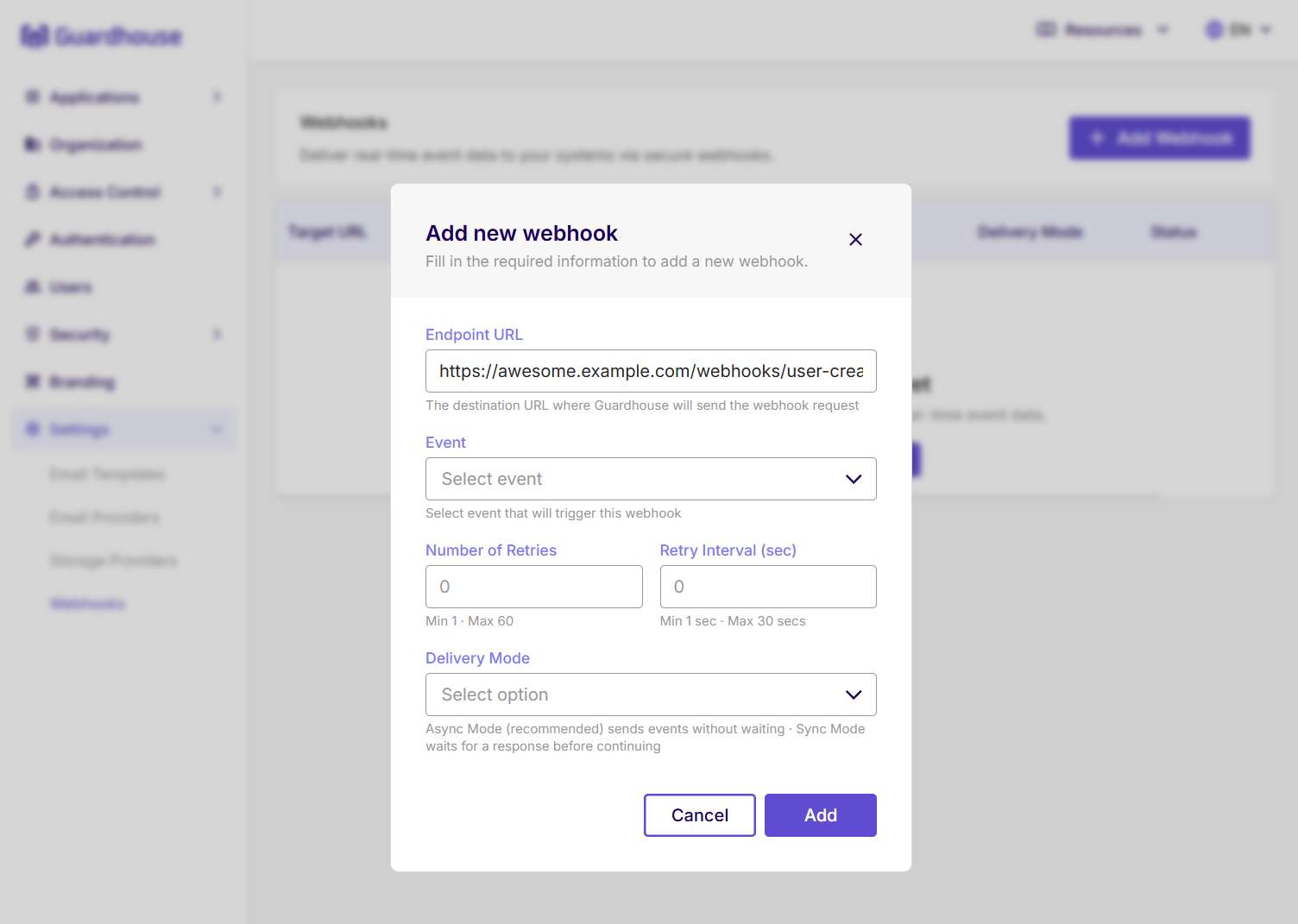The height and width of the screenshot is (924, 1298).
Task: Select Storage Providers in the sidebar
Action: point(113,560)
